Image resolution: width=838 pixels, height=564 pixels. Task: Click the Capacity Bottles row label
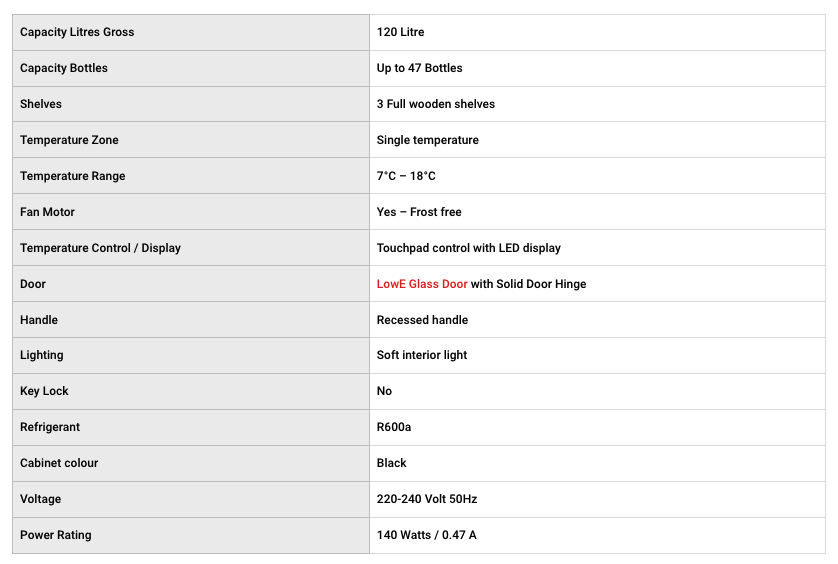64,68
